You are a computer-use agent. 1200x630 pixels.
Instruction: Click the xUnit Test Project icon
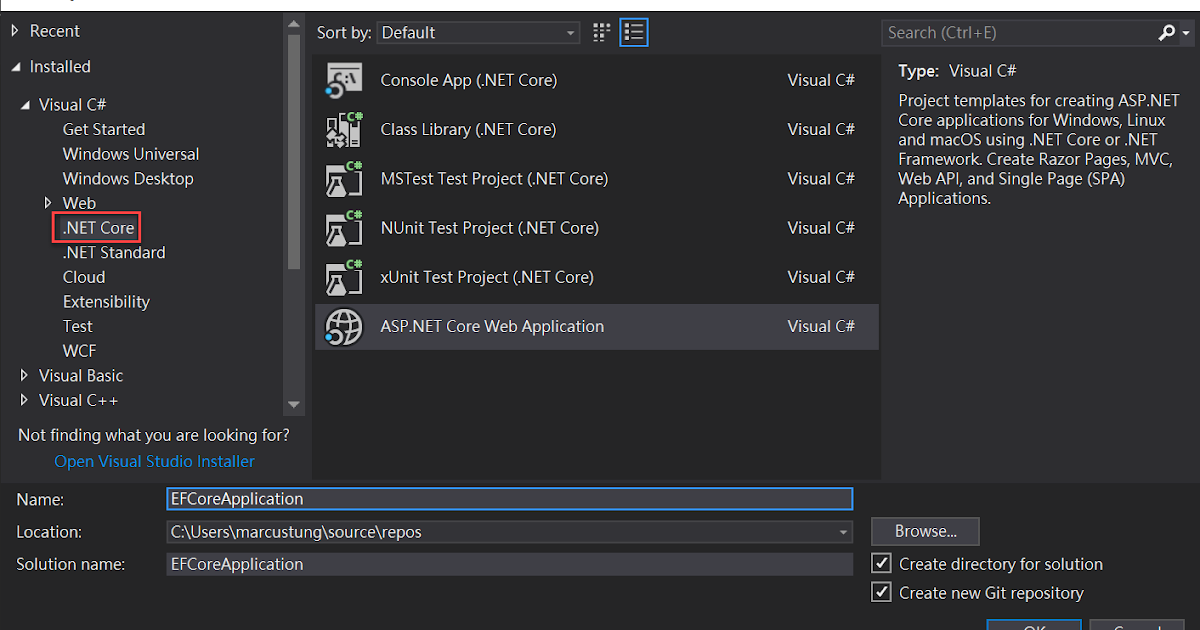point(344,277)
